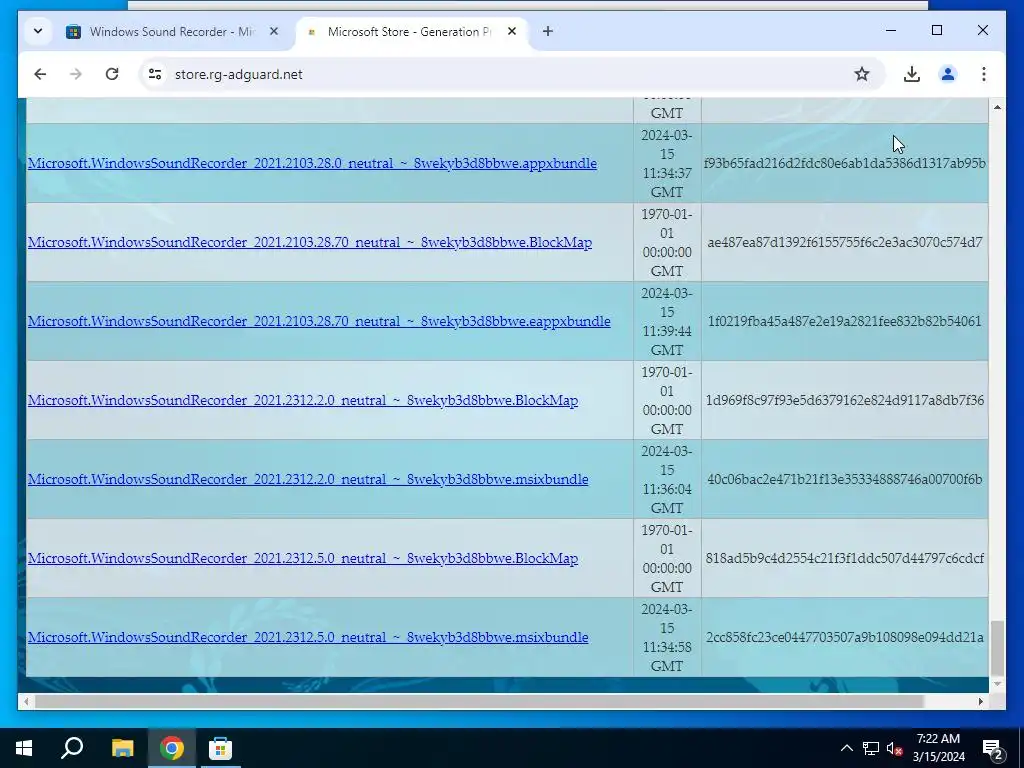
Task: Download SoundRecorder 2021.2312.5.0 msixbundle
Action: (x=308, y=637)
